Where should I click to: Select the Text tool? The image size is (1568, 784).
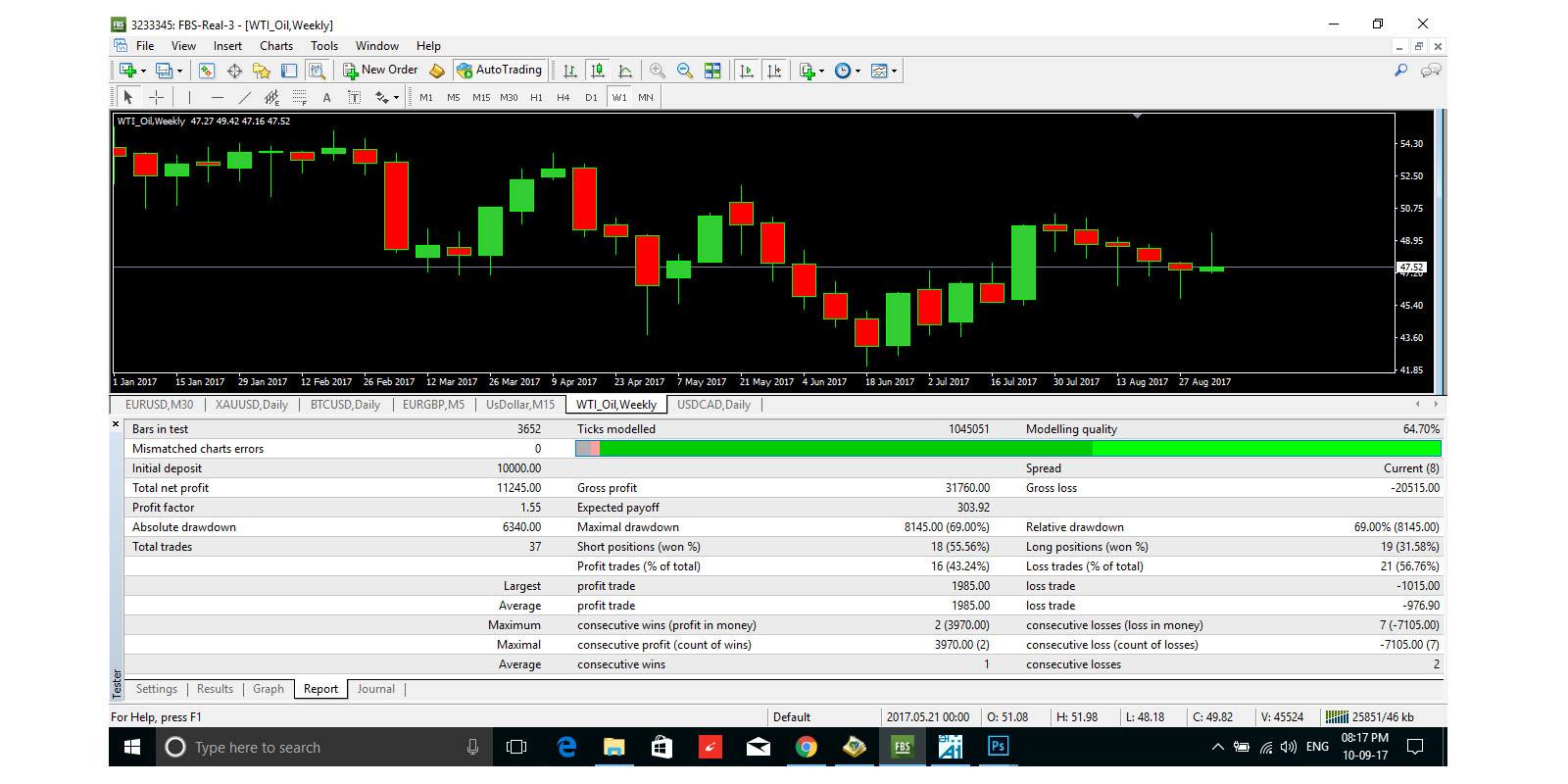coord(326,97)
